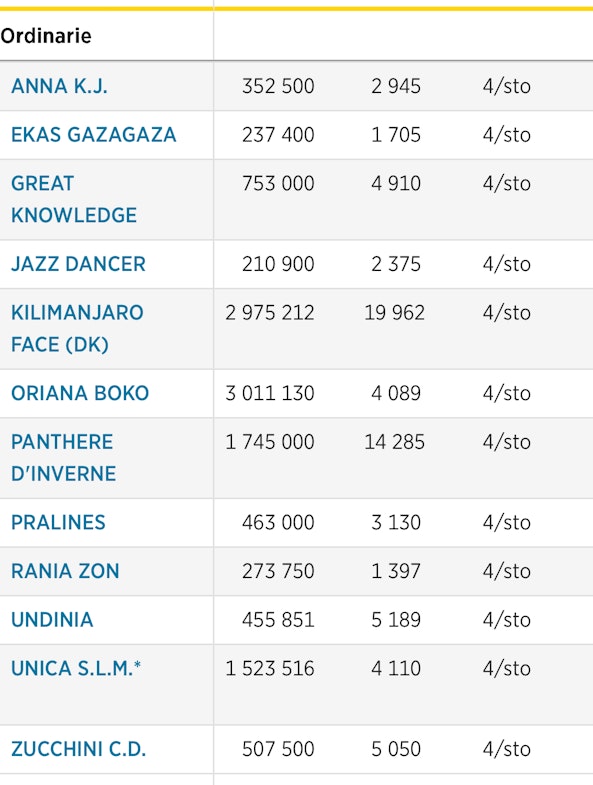Open the ANNA K.J. horse link
Viewport: 593px width, 785px height.
(x=59, y=86)
